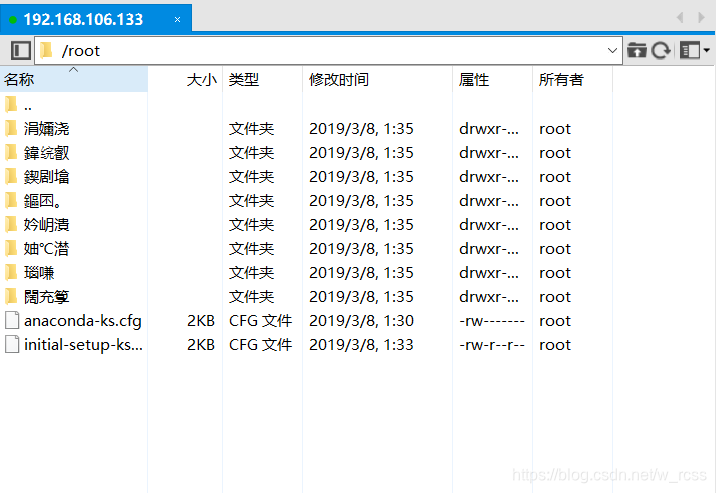The width and height of the screenshot is (716, 493).
Task: Select the anaconda-ks.cfg file
Action: (74, 320)
